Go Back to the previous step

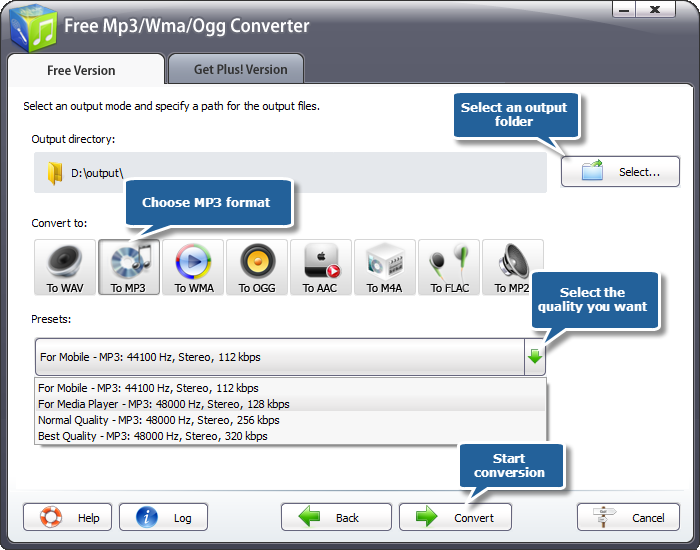[x=336, y=517]
